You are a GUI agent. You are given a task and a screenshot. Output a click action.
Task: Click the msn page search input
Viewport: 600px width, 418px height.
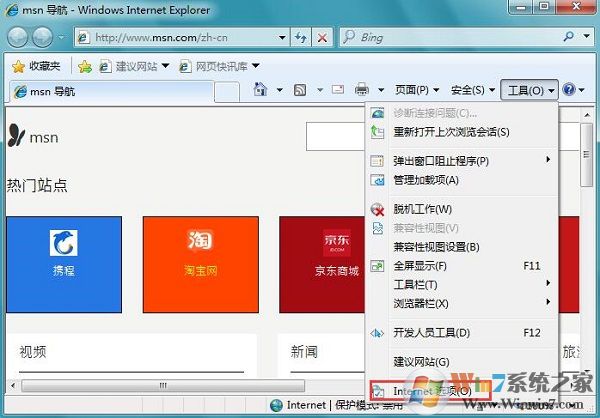336,137
